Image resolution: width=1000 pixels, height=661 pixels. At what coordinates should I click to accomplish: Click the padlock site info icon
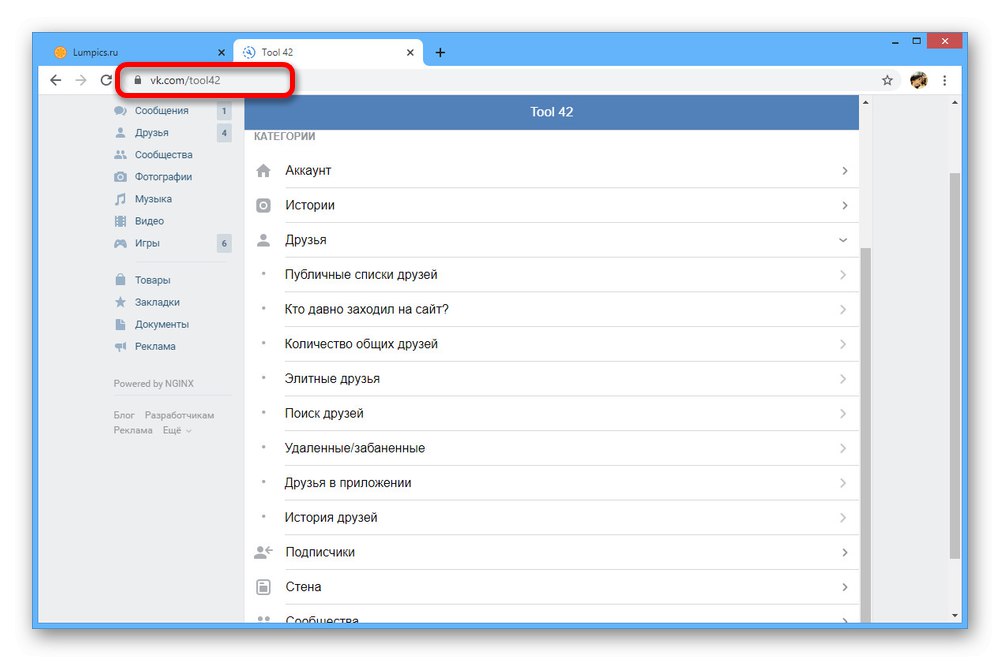click(x=137, y=80)
